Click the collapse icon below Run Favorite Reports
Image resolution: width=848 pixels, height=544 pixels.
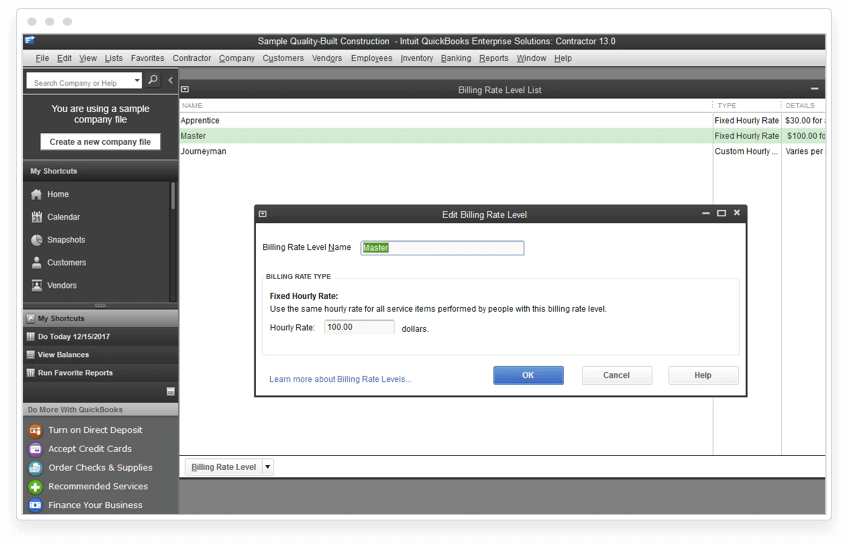[170, 392]
